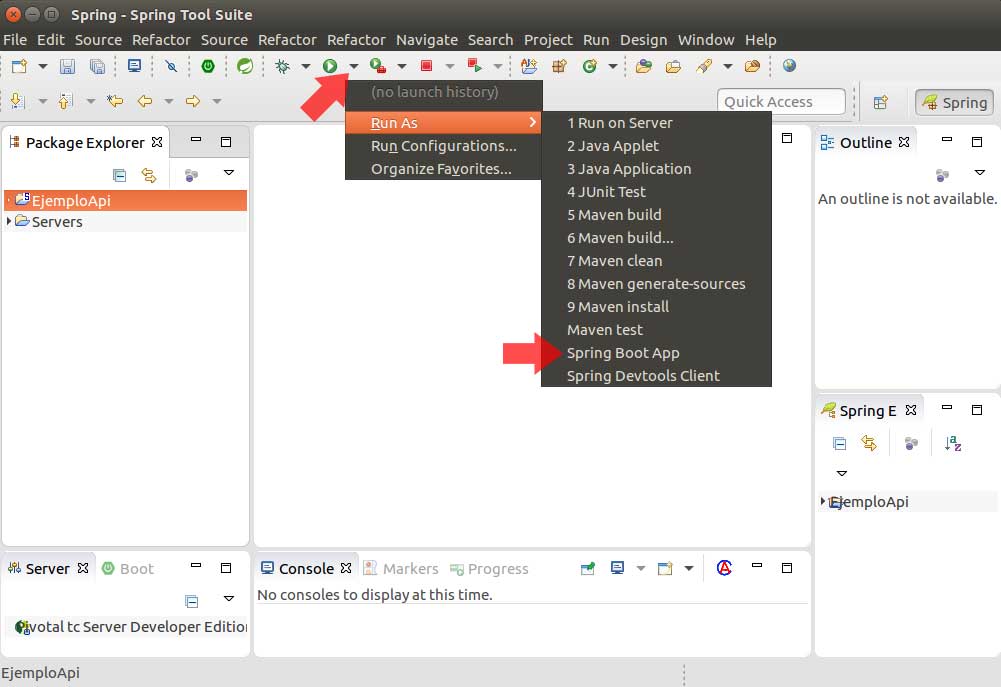Click alphabetical sort icon in Spring Explorer

(952, 443)
